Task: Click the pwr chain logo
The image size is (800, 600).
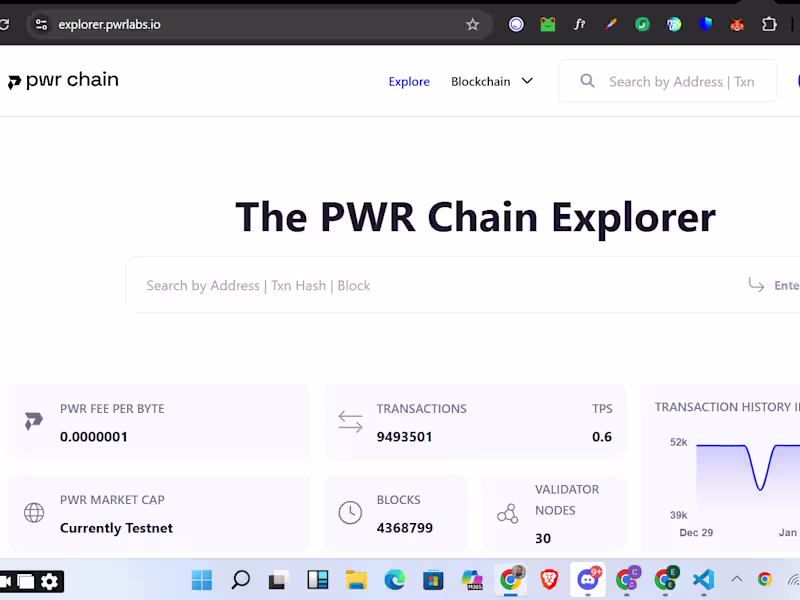Action: [63, 81]
